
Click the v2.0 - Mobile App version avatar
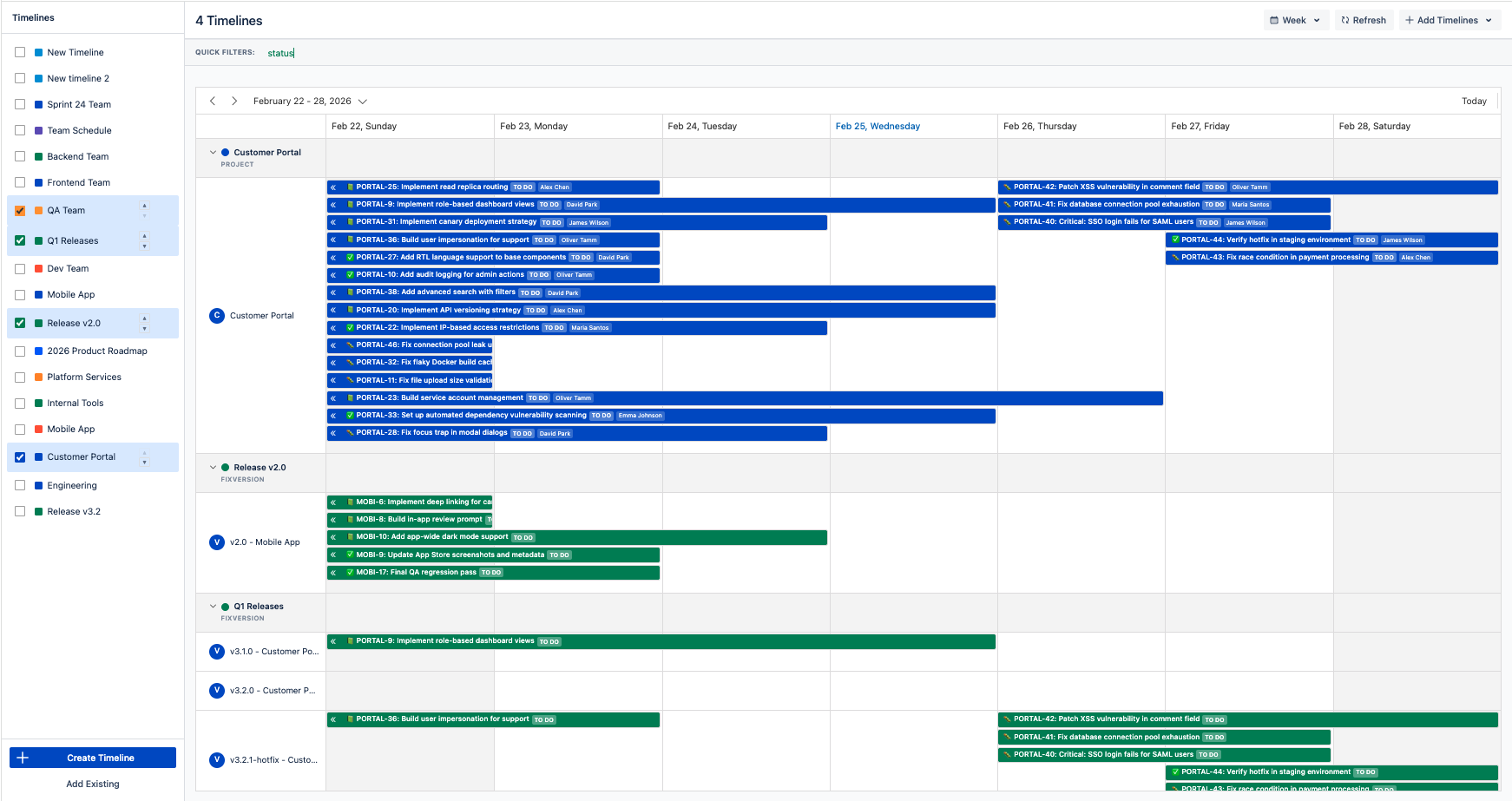(x=216, y=542)
